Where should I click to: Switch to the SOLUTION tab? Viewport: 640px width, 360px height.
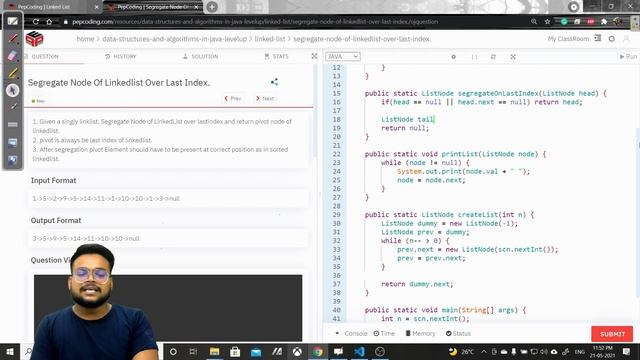(x=200, y=56)
